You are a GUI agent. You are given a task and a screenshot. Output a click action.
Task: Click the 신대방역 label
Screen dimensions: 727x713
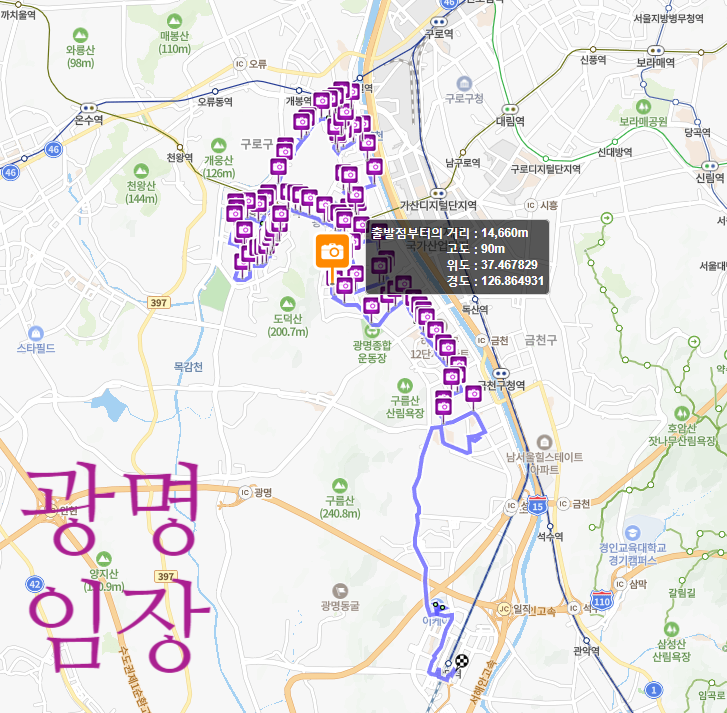click(x=615, y=152)
